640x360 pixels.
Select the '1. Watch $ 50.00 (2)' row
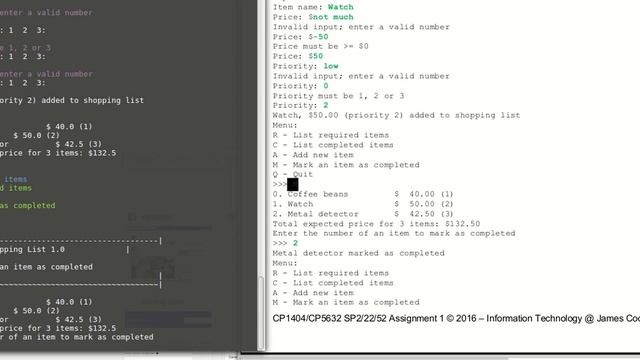363,204
